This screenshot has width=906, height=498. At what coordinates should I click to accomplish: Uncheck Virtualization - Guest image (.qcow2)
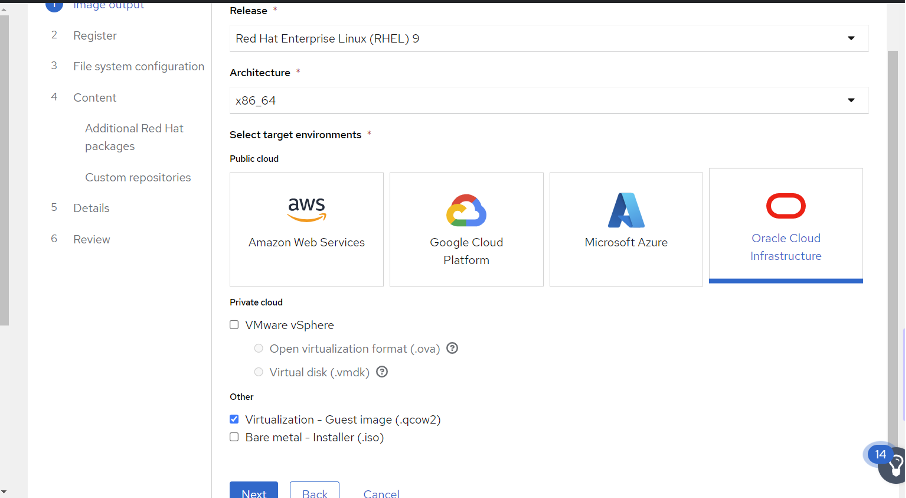pos(234,419)
